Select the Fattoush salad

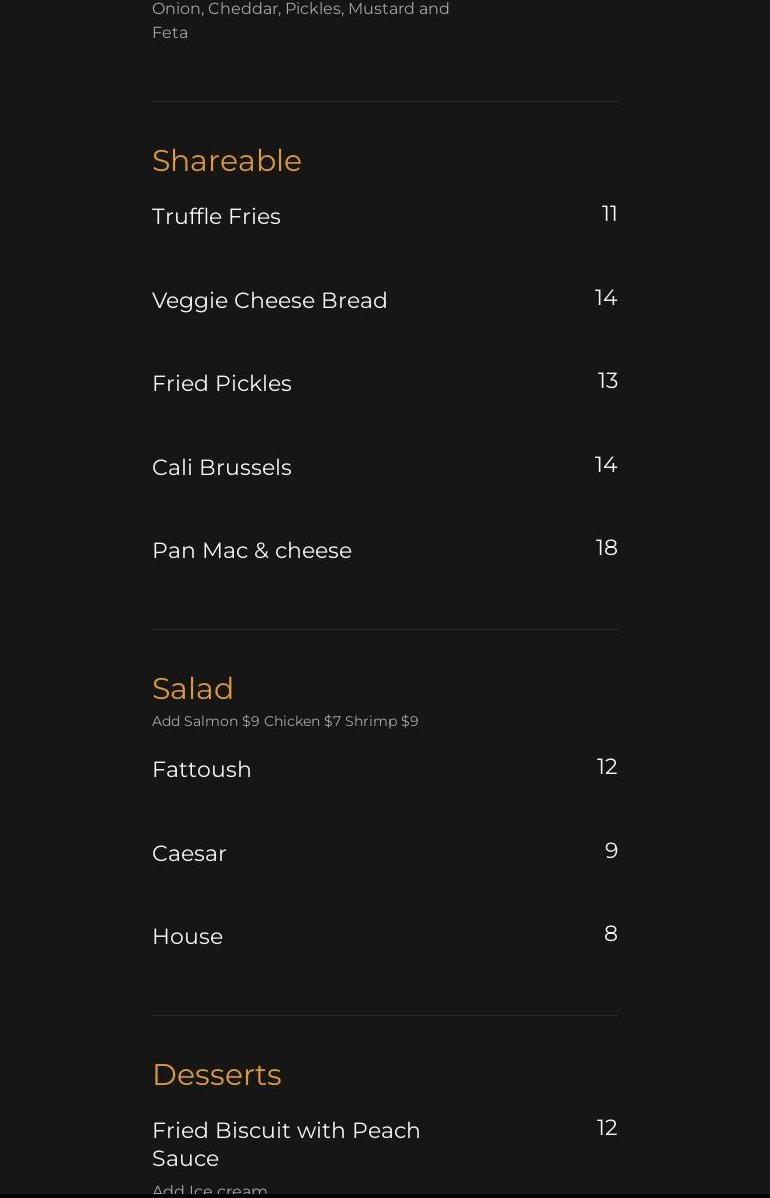pyautogui.click(x=201, y=769)
